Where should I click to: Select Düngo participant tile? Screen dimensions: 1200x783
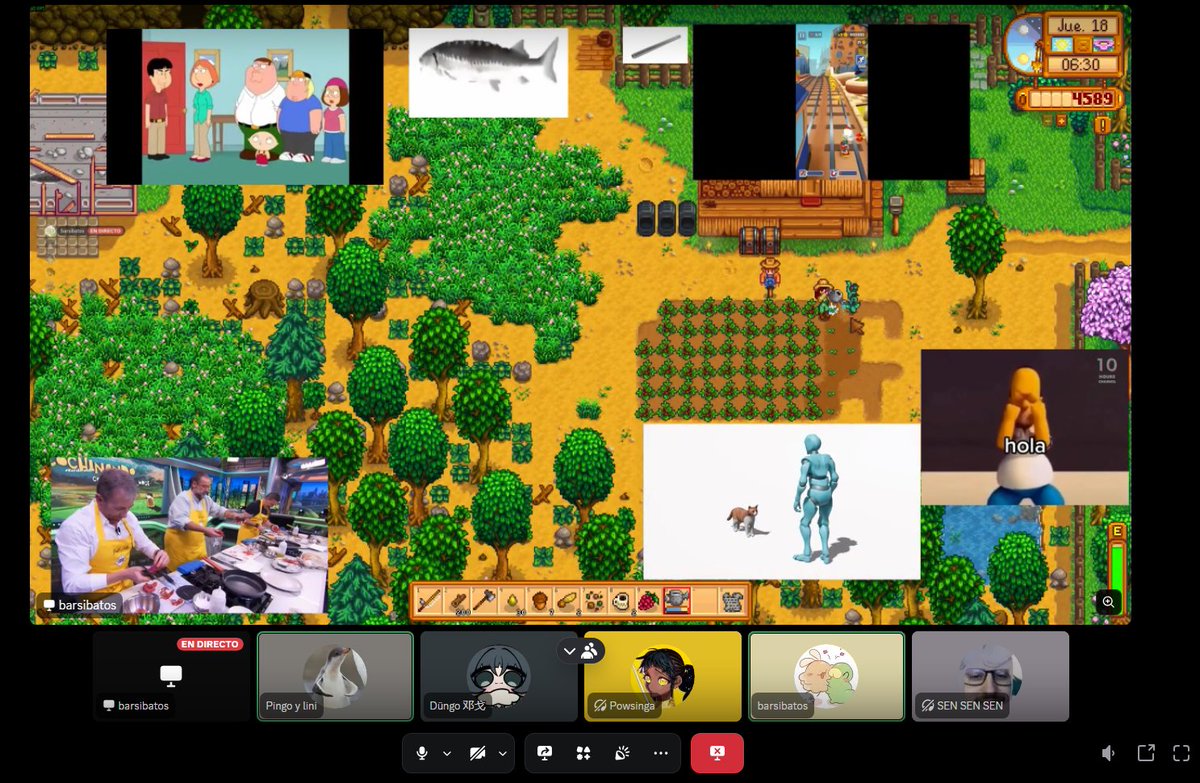[499, 676]
